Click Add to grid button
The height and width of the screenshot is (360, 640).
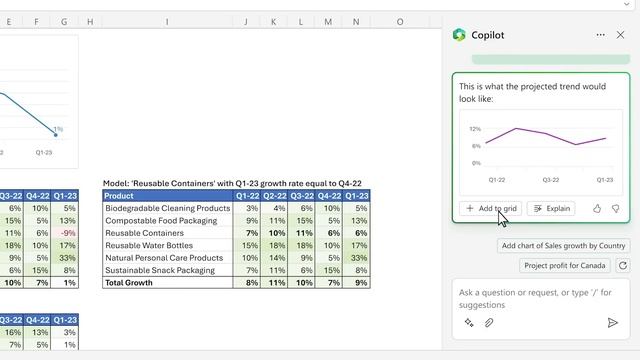click(x=490, y=208)
